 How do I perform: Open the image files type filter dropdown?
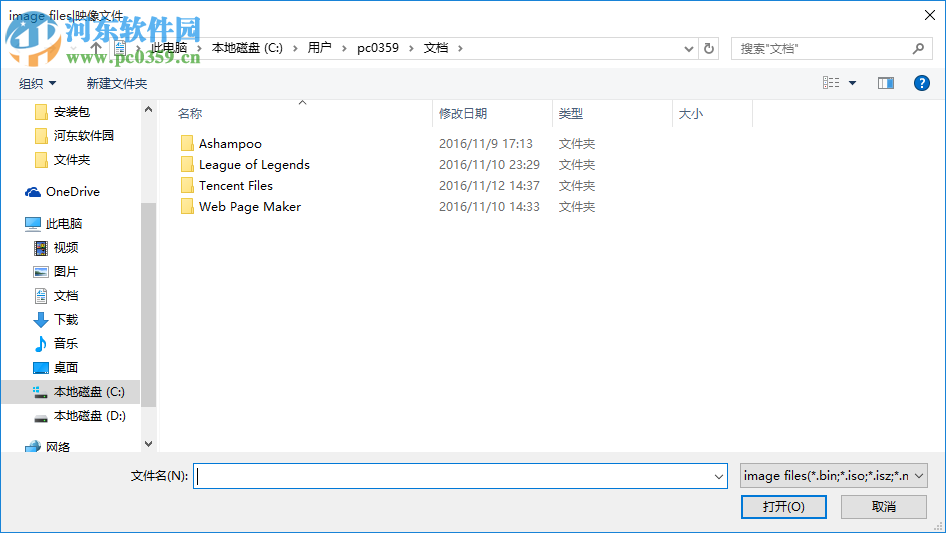[x=834, y=476]
